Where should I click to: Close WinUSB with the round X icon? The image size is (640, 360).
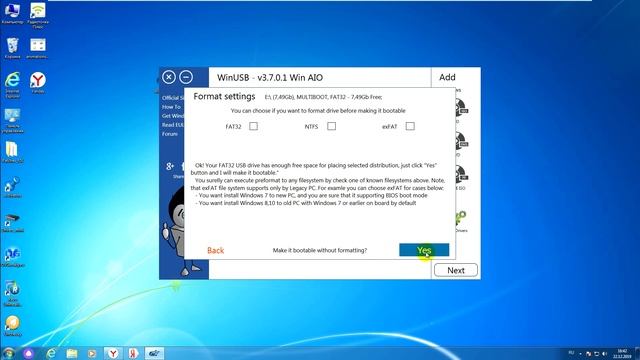[x=169, y=77]
